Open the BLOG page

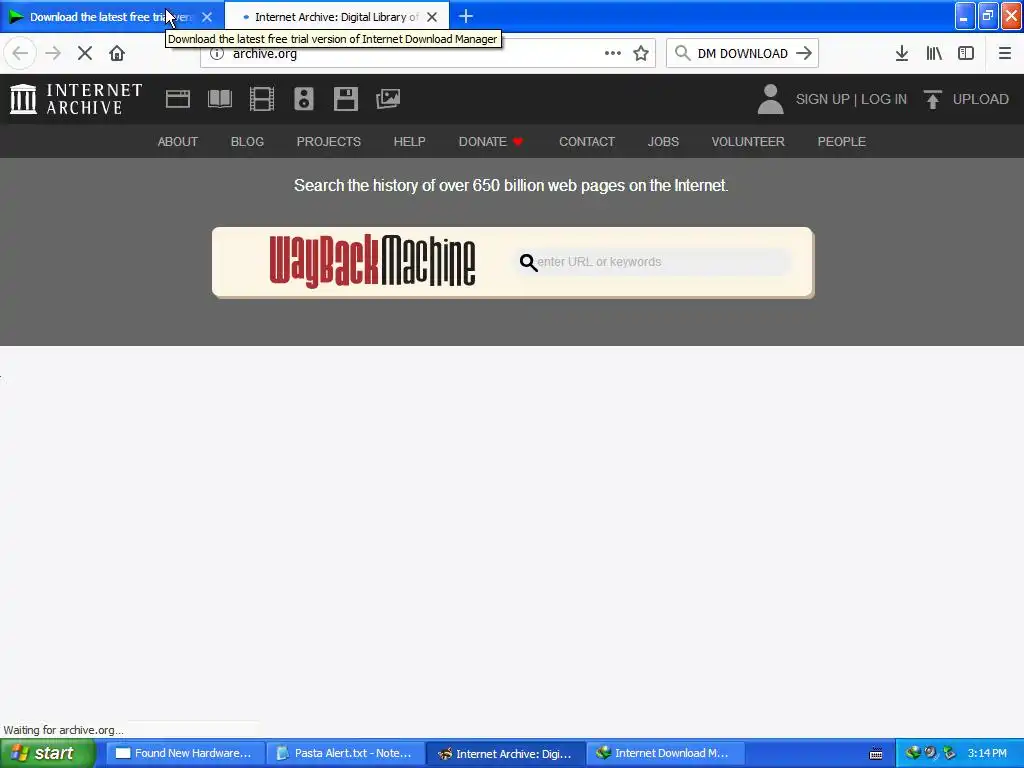[248, 142]
